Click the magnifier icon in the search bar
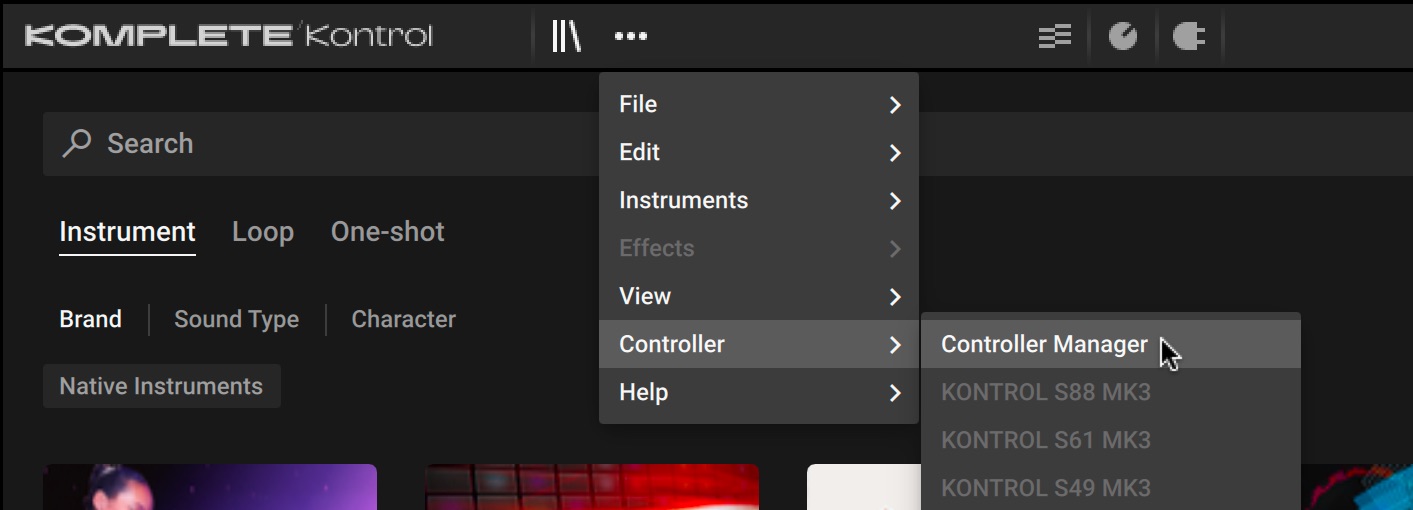The width and height of the screenshot is (1413, 510). (77, 144)
